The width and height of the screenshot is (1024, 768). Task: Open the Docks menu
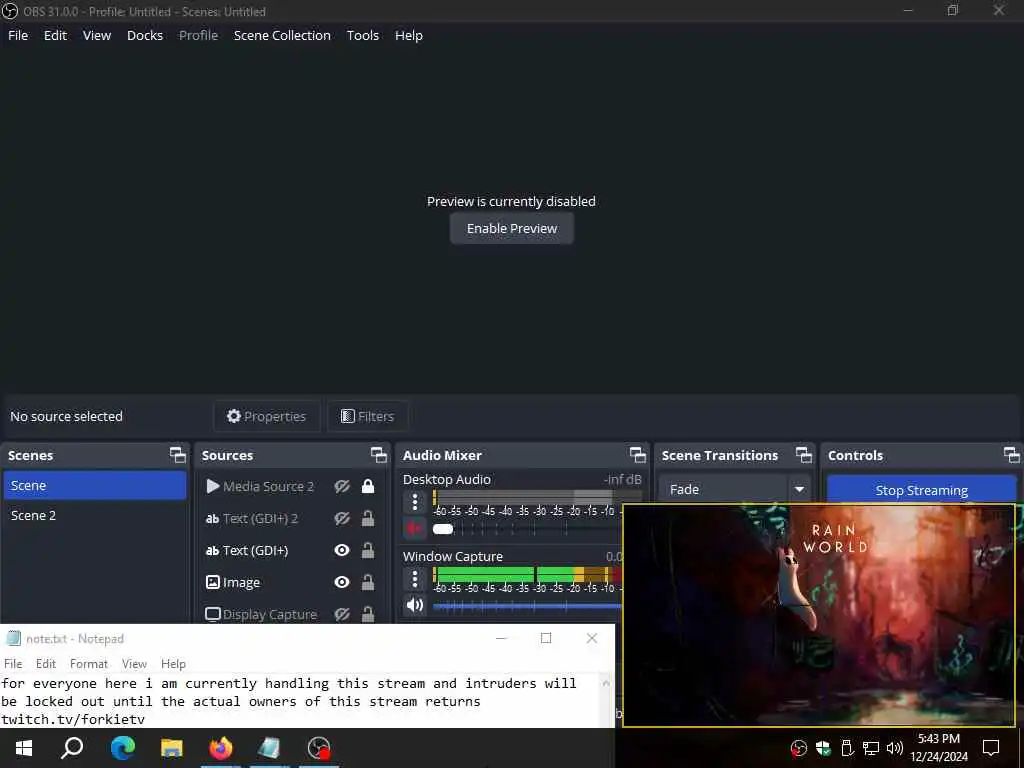click(145, 35)
